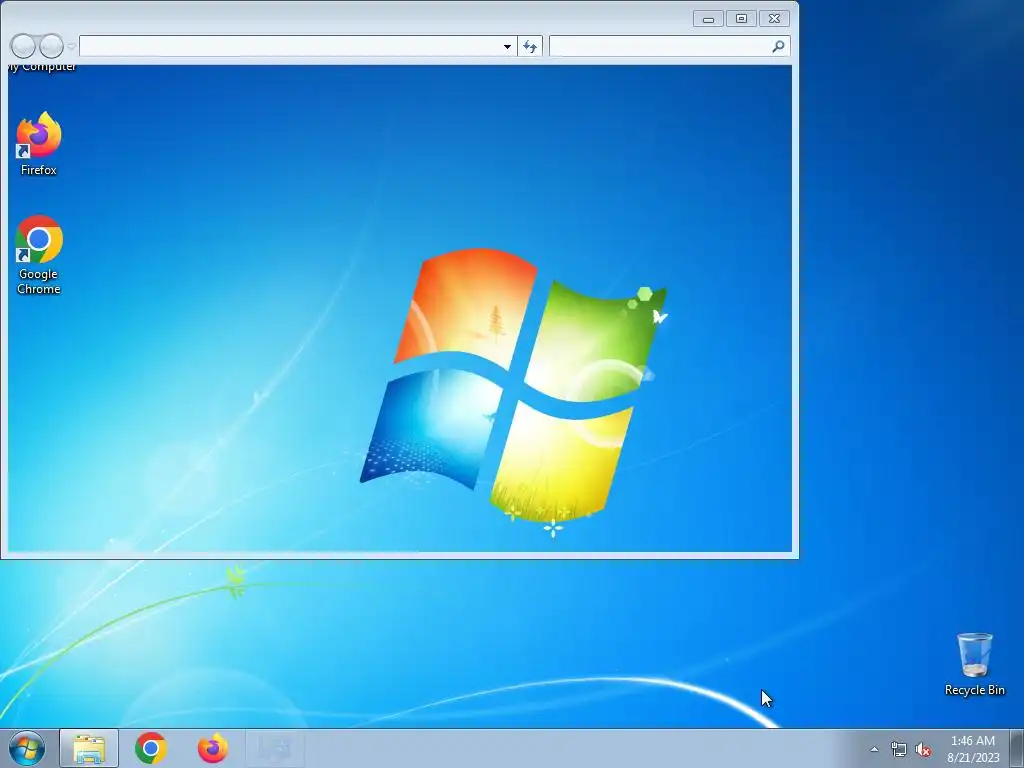The height and width of the screenshot is (768, 1024).
Task: Refresh the Explorer window
Action: point(530,46)
